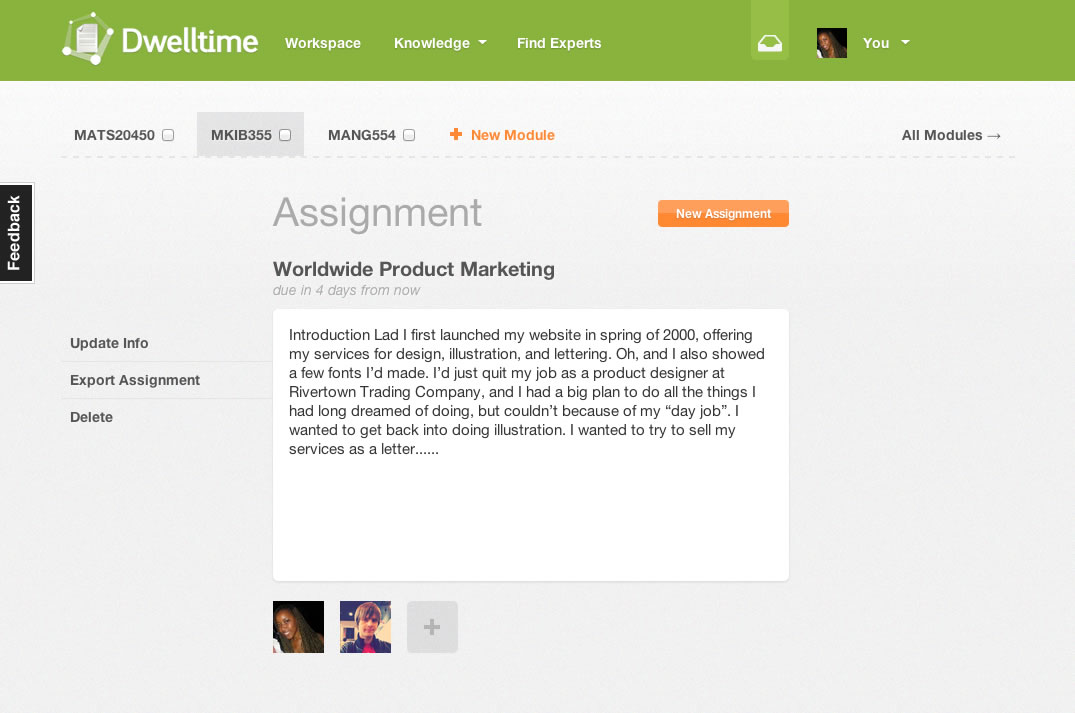Open the Find Experts section
Viewport: 1075px width, 713px height.
coord(559,43)
